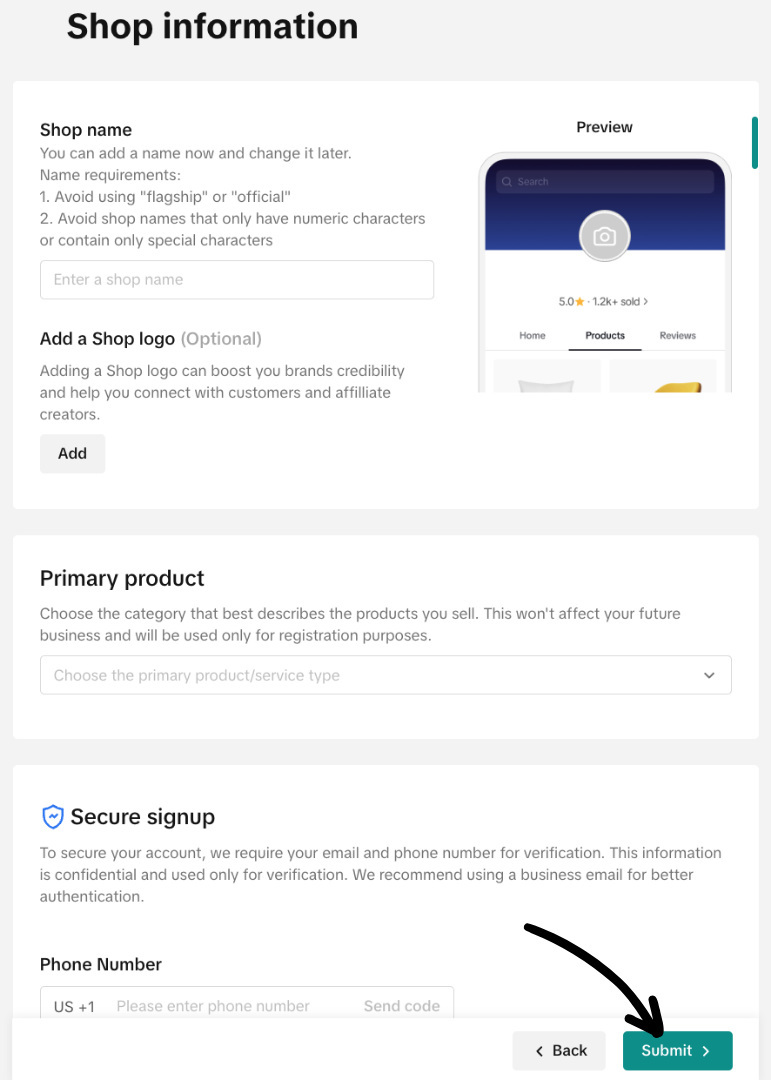Select the Products tab in the preview
The width and height of the screenshot is (771, 1080).
pos(604,336)
